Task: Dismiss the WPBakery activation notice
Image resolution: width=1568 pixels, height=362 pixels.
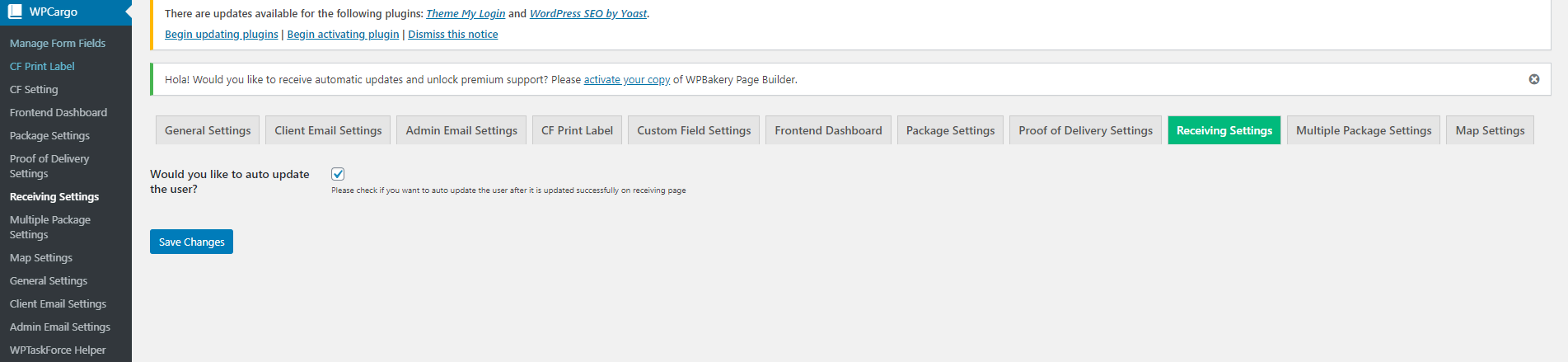Action: 1533,79
